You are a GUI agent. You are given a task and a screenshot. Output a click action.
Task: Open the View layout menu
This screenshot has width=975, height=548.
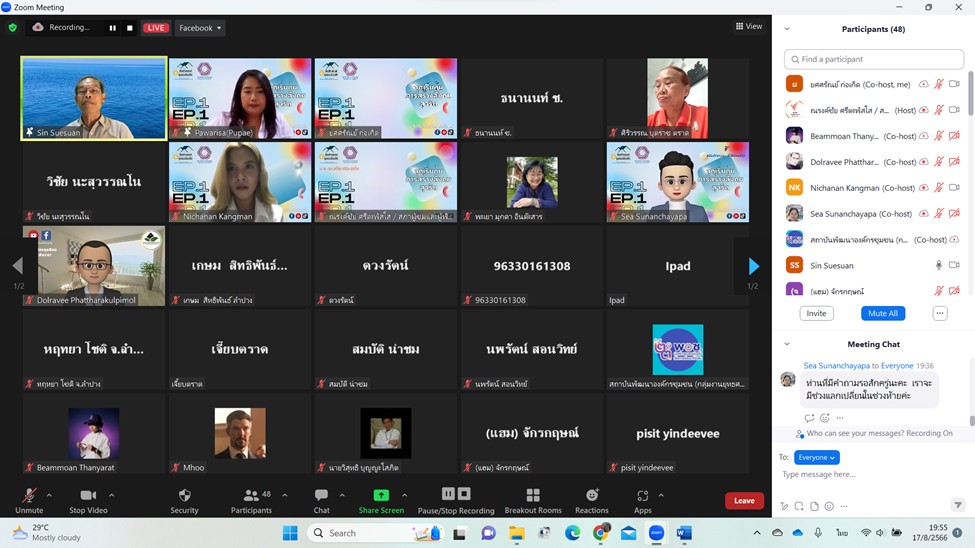coord(748,27)
